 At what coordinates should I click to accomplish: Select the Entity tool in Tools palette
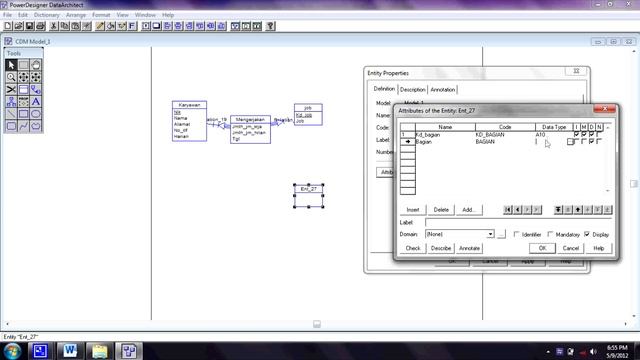click(x=23, y=89)
